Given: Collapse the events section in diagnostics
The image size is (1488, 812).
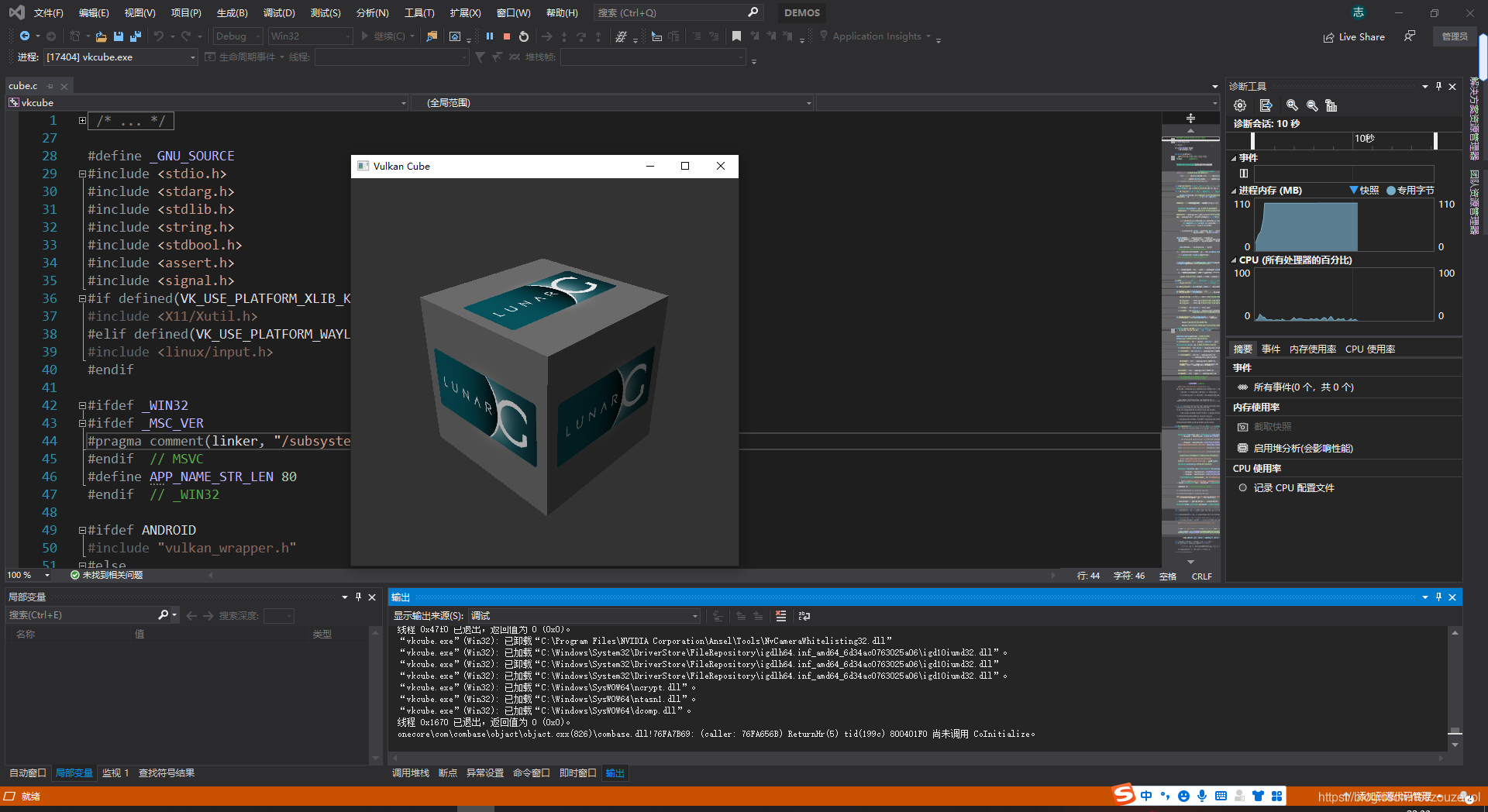Looking at the screenshot, I should (1234, 158).
